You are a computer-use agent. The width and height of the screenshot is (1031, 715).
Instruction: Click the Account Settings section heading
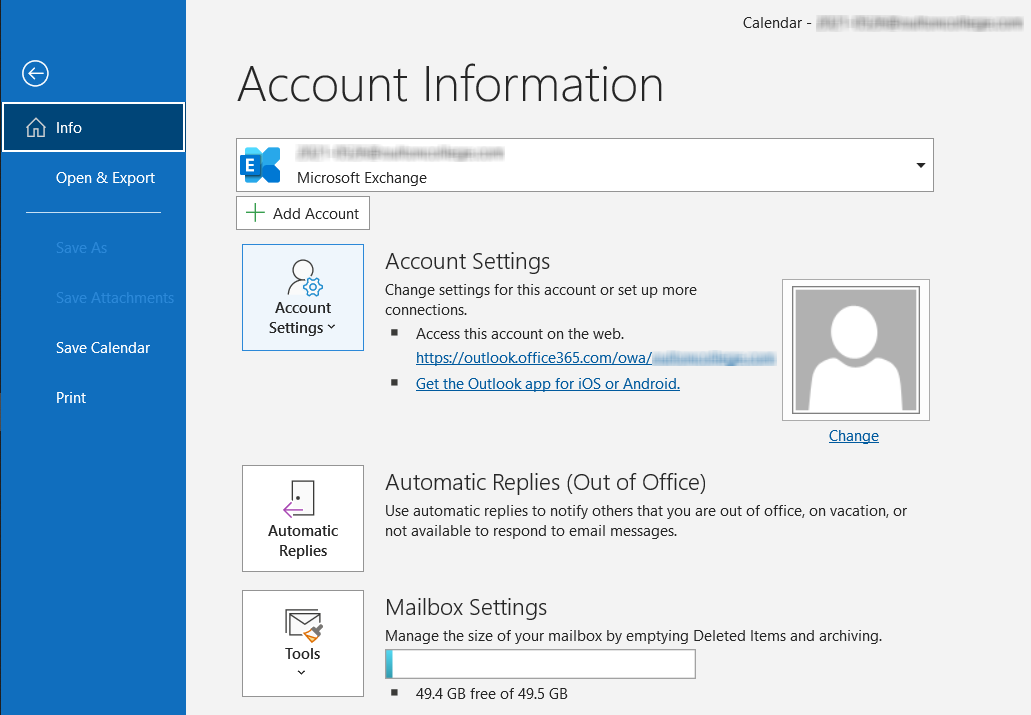[x=468, y=261]
